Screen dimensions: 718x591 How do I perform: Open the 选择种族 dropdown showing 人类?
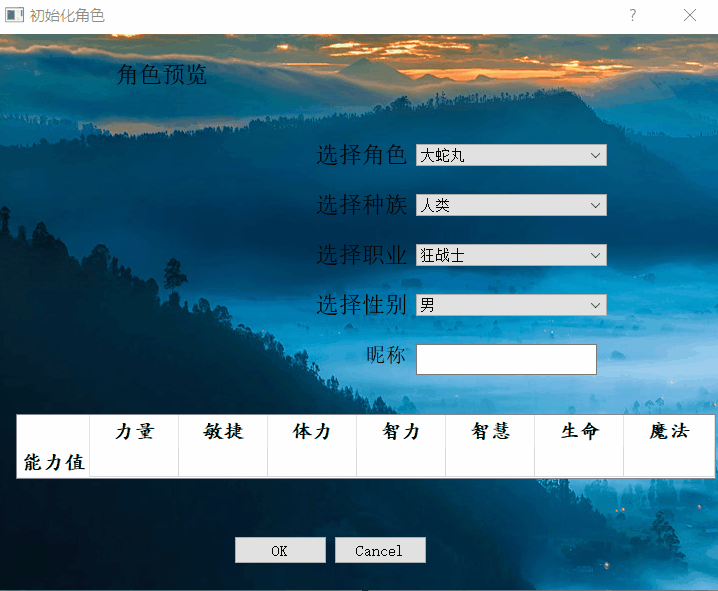511,205
